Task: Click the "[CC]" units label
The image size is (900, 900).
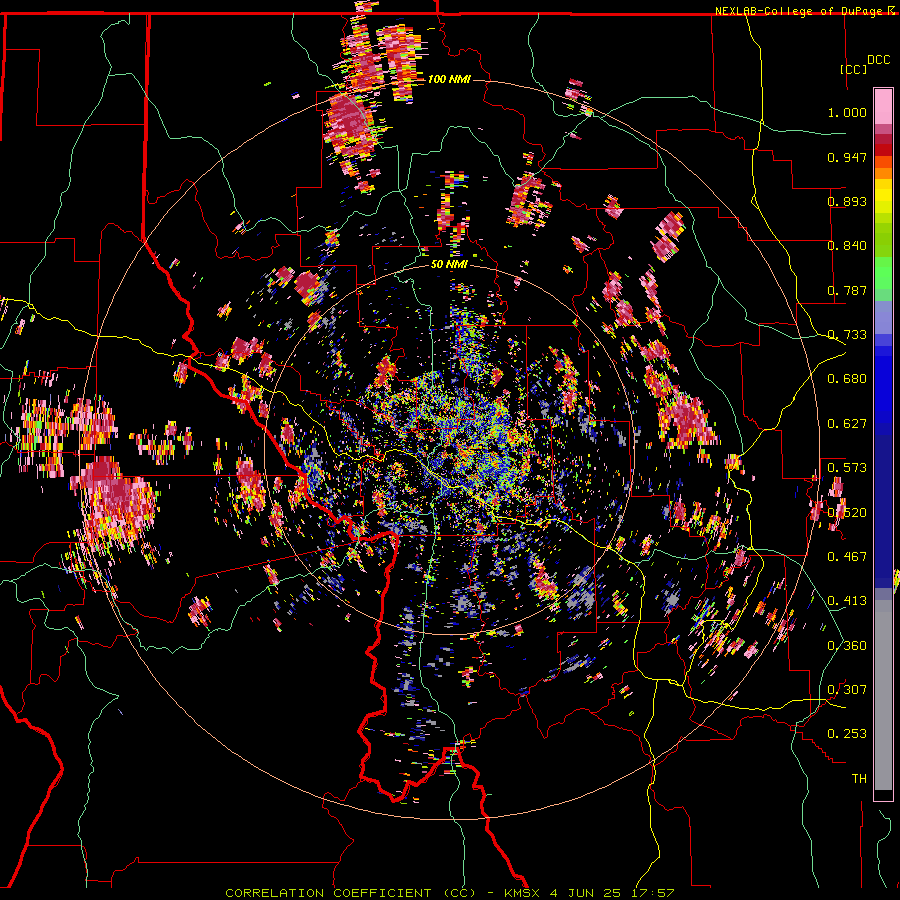Action: tap(854, 69)
